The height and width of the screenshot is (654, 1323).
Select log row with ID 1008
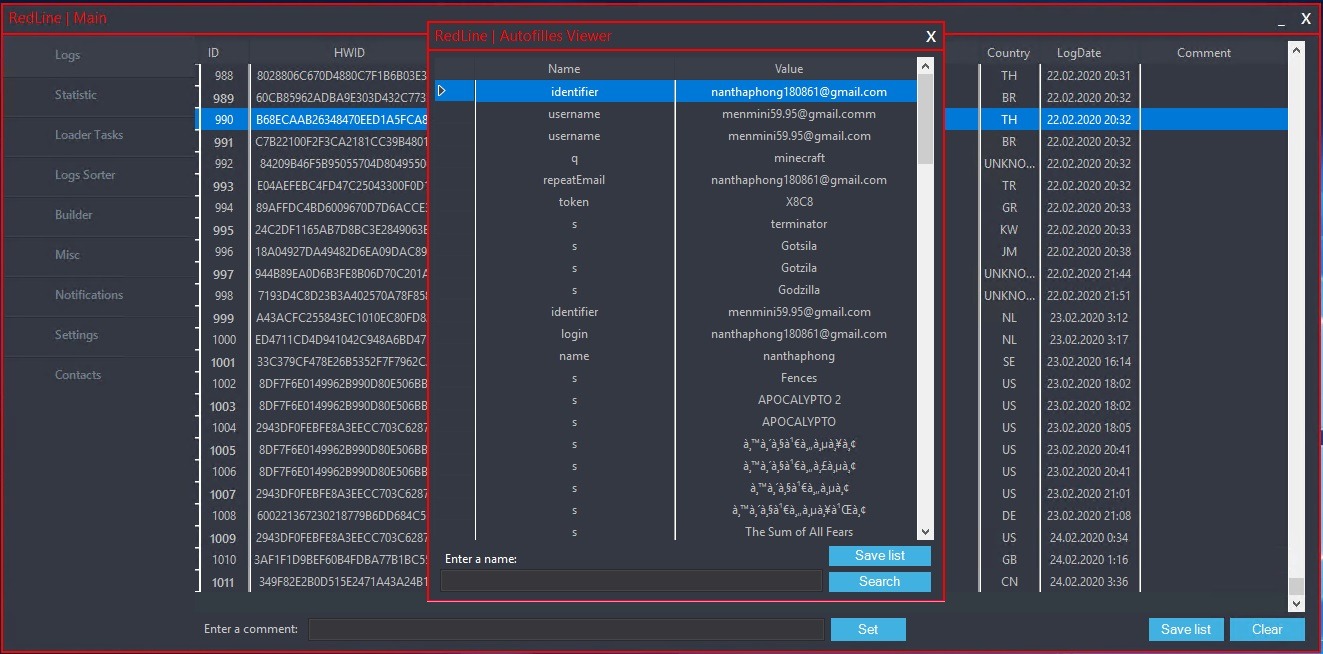coord(224,516)
